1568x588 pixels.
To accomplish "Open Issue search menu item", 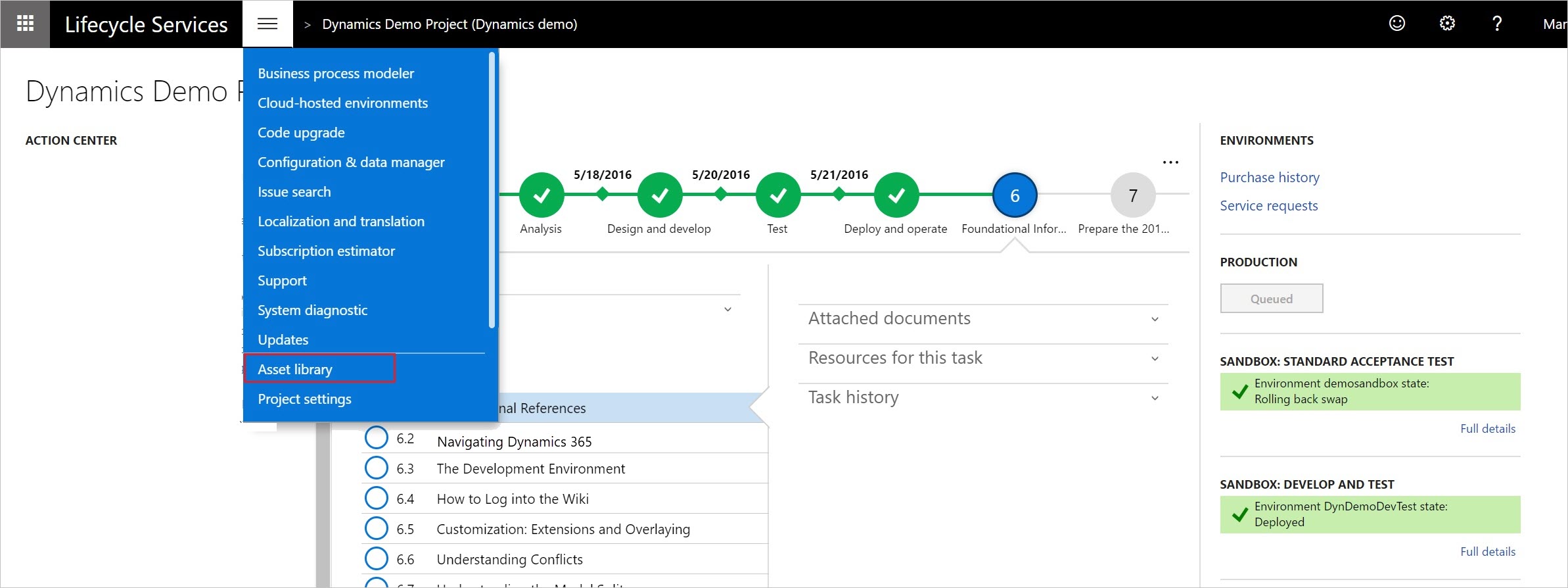I will (x=294, y=192).
